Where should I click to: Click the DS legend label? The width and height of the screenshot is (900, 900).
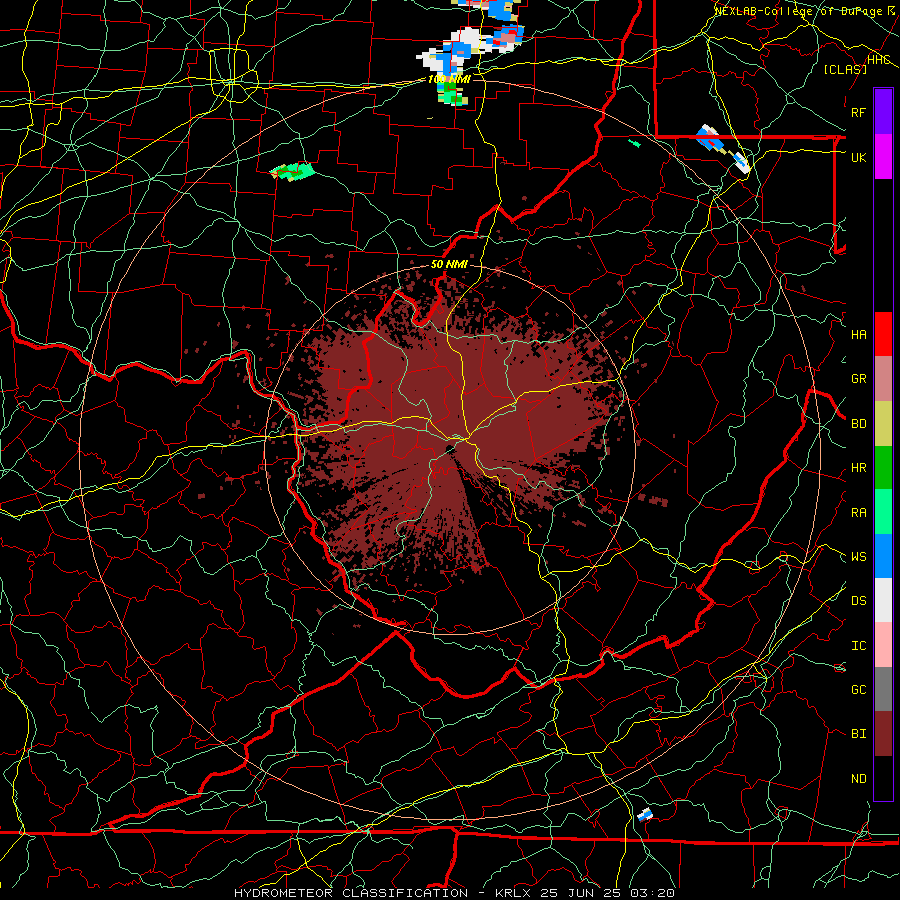tap(858, 601)
